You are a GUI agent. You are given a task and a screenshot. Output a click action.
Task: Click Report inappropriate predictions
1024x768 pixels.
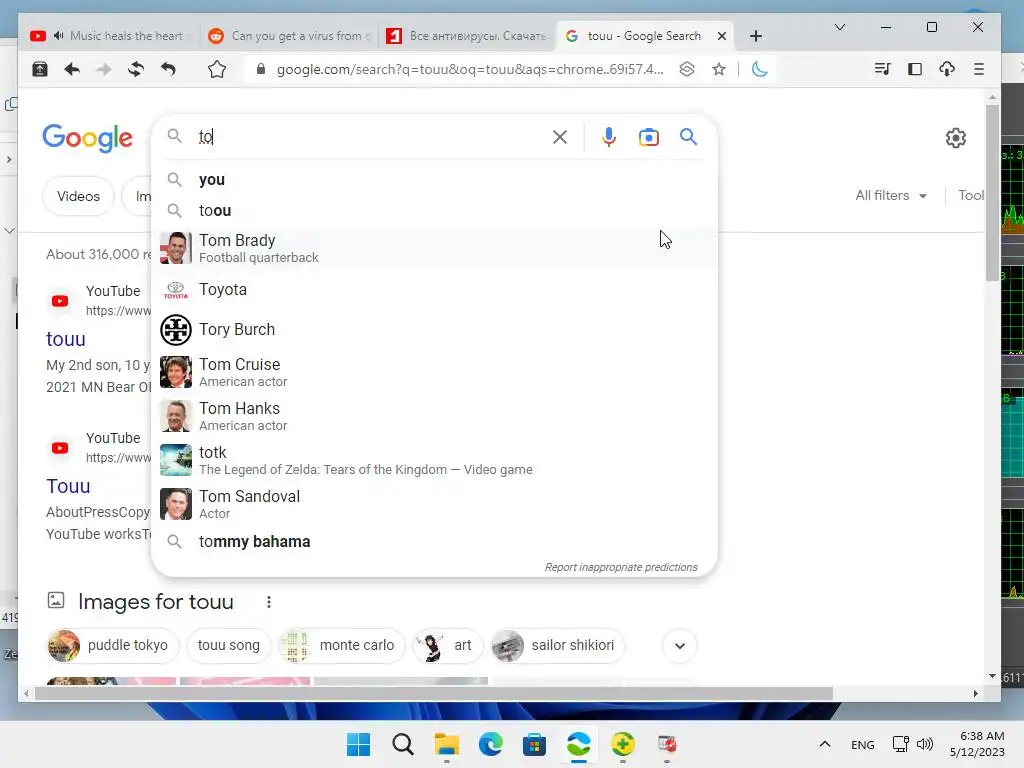[x=621, y=567]
